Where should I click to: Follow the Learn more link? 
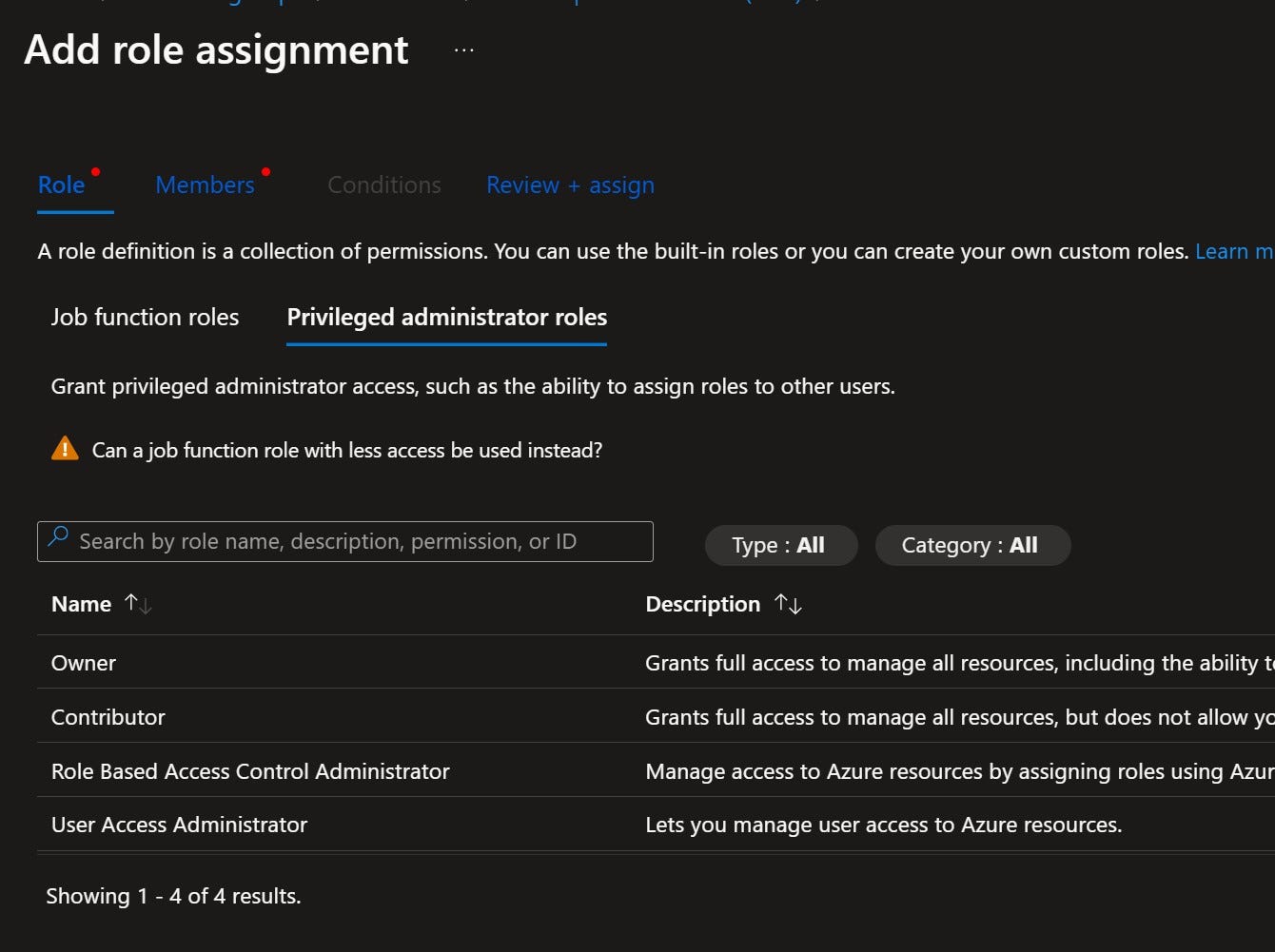tap(1234, 251)
